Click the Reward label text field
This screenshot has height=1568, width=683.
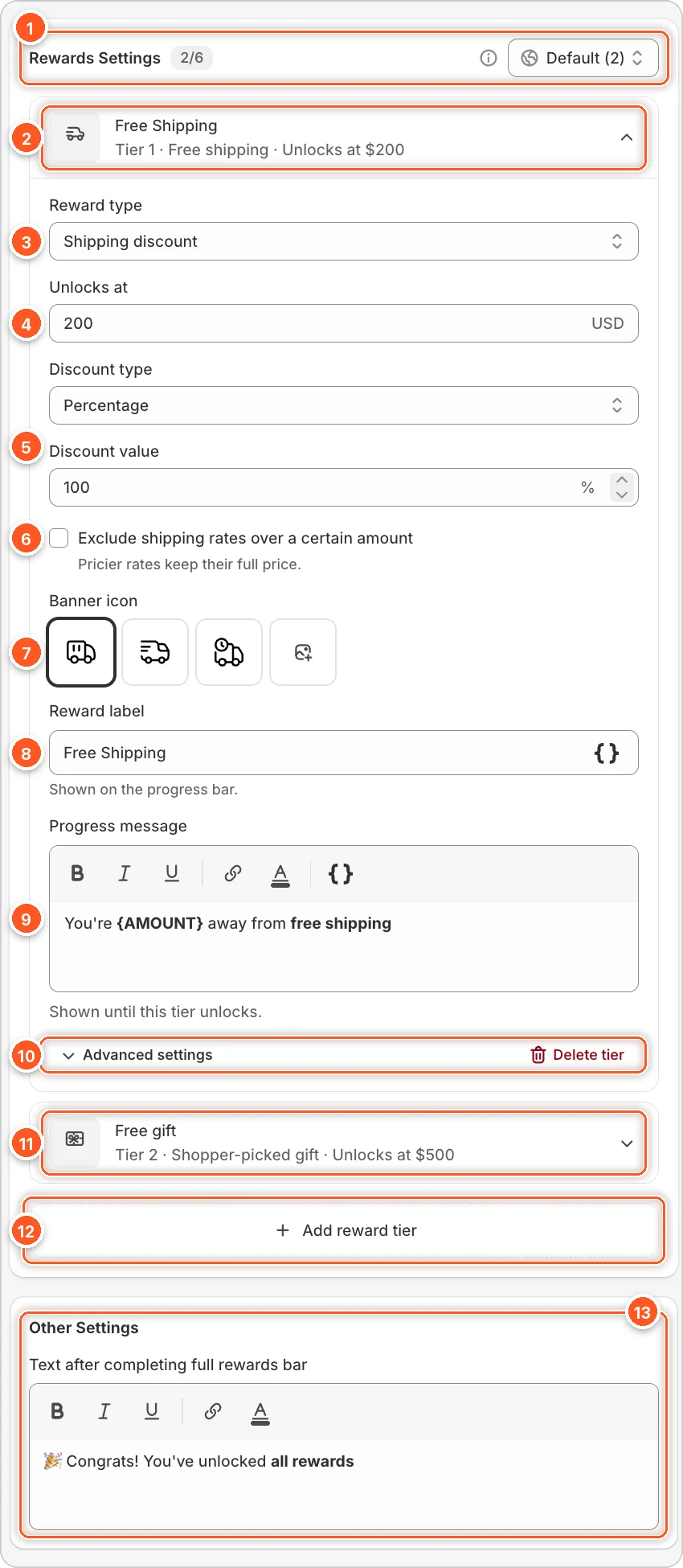point(344,753)
